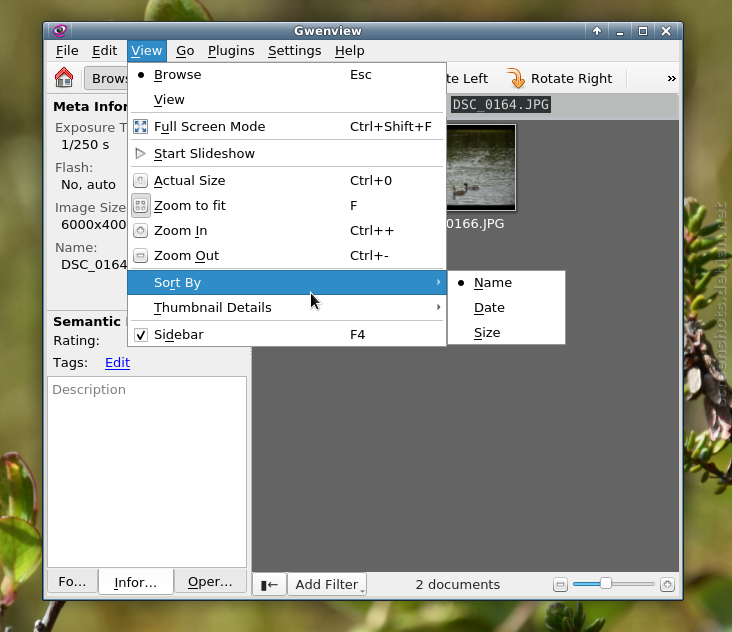Click the Rotate Right toolbar button

pos(559,78)
